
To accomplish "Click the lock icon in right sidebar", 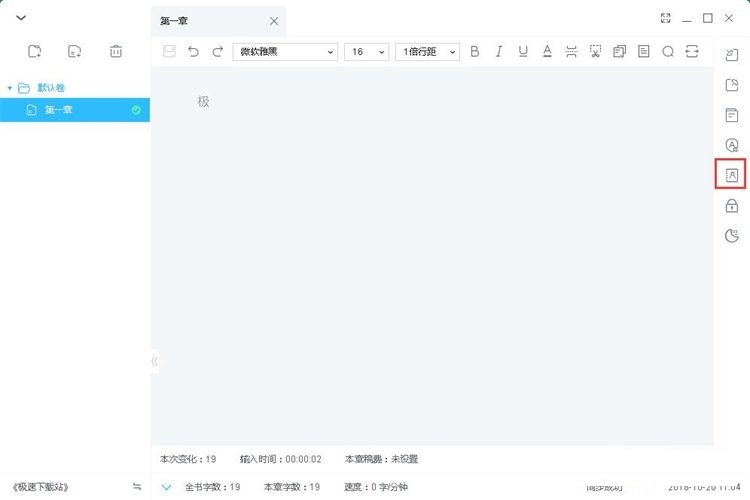I will pyautogui.click(x=732, y=206).
